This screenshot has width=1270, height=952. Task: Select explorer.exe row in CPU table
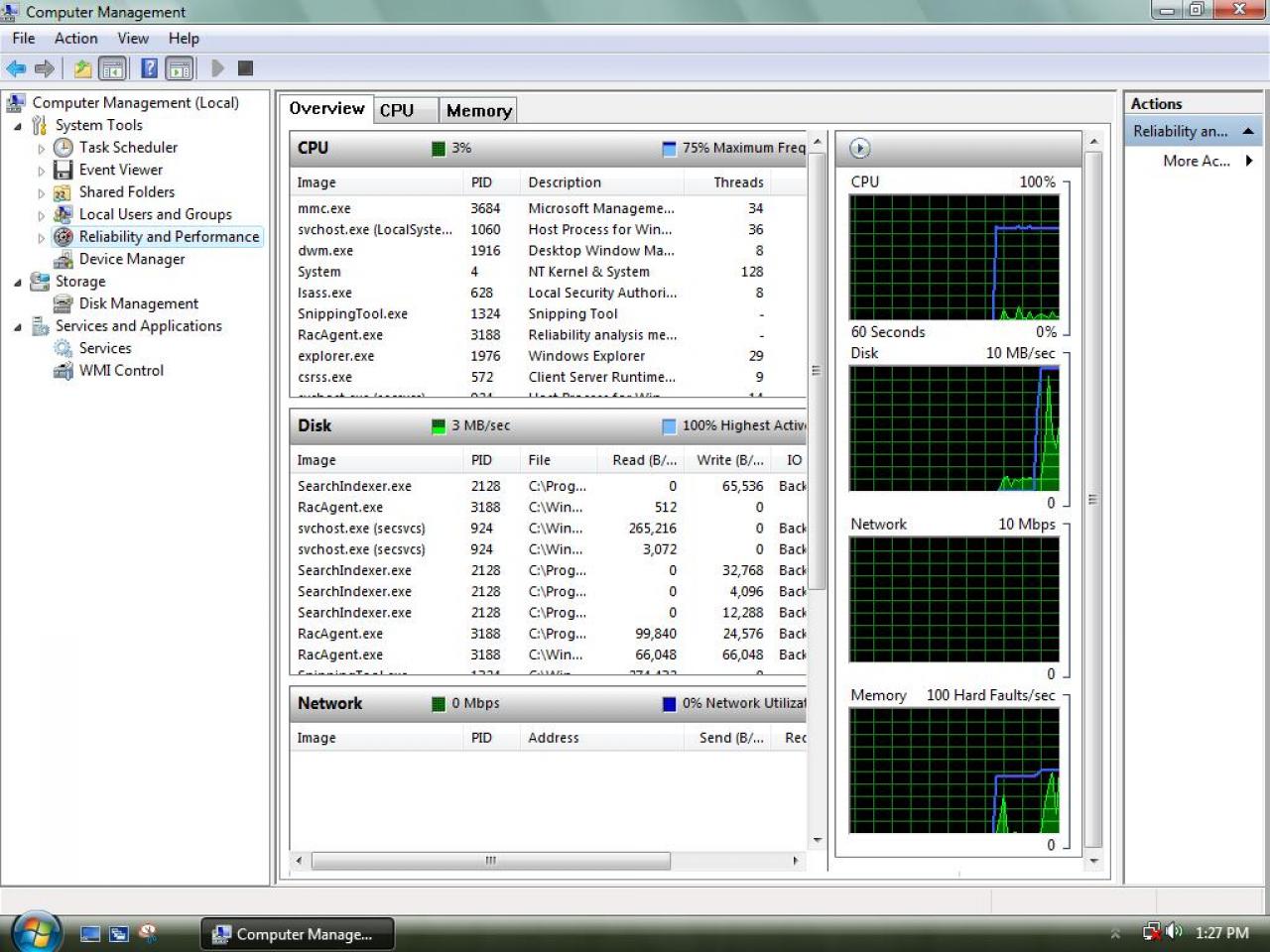(548, 356)
